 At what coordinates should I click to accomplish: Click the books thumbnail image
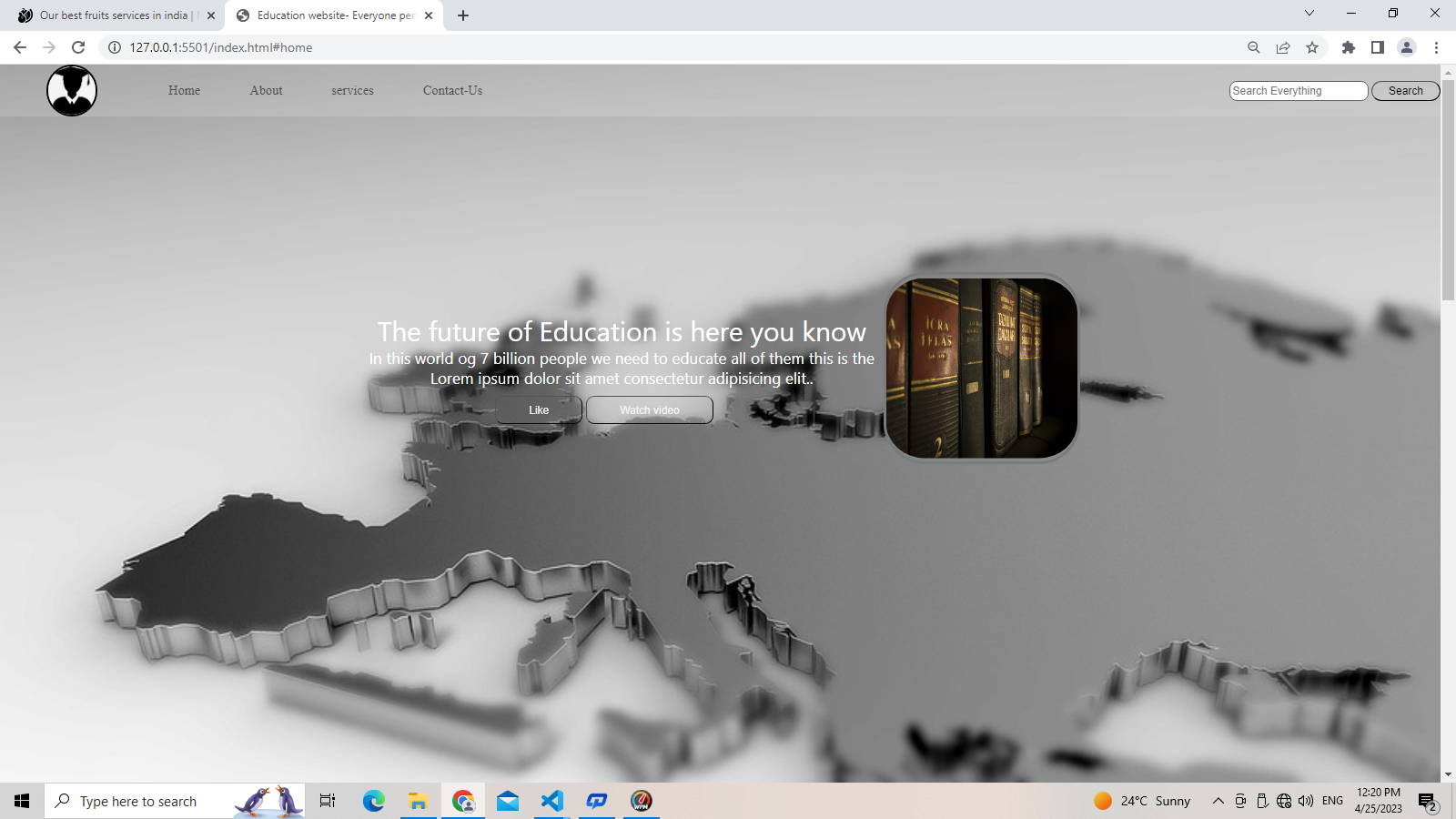981,368
